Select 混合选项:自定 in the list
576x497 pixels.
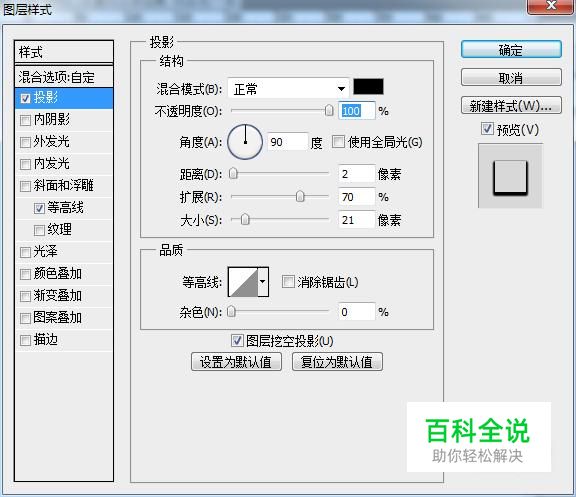pos(64,77)
